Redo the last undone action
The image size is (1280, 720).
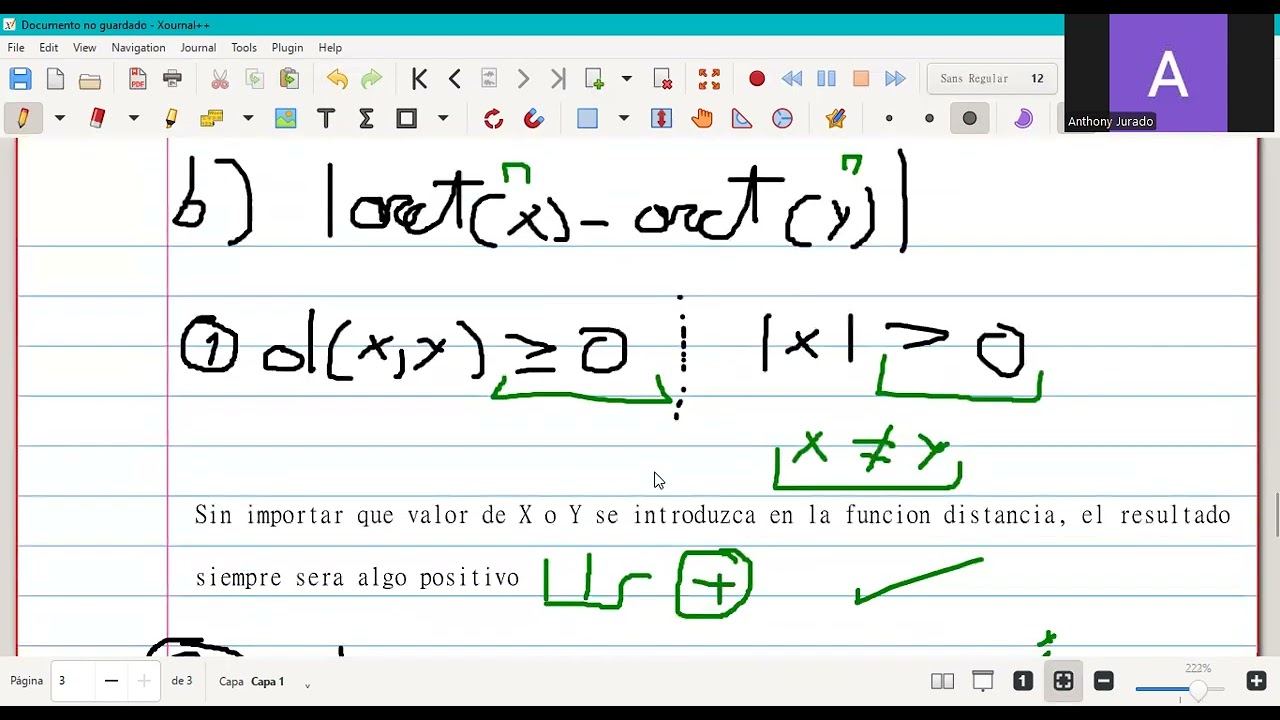[x=372, y=79]
